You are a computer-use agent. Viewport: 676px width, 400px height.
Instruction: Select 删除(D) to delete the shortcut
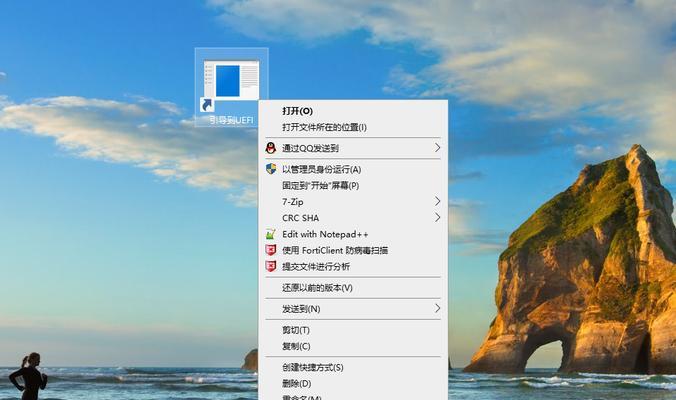[x=296, y=383]
